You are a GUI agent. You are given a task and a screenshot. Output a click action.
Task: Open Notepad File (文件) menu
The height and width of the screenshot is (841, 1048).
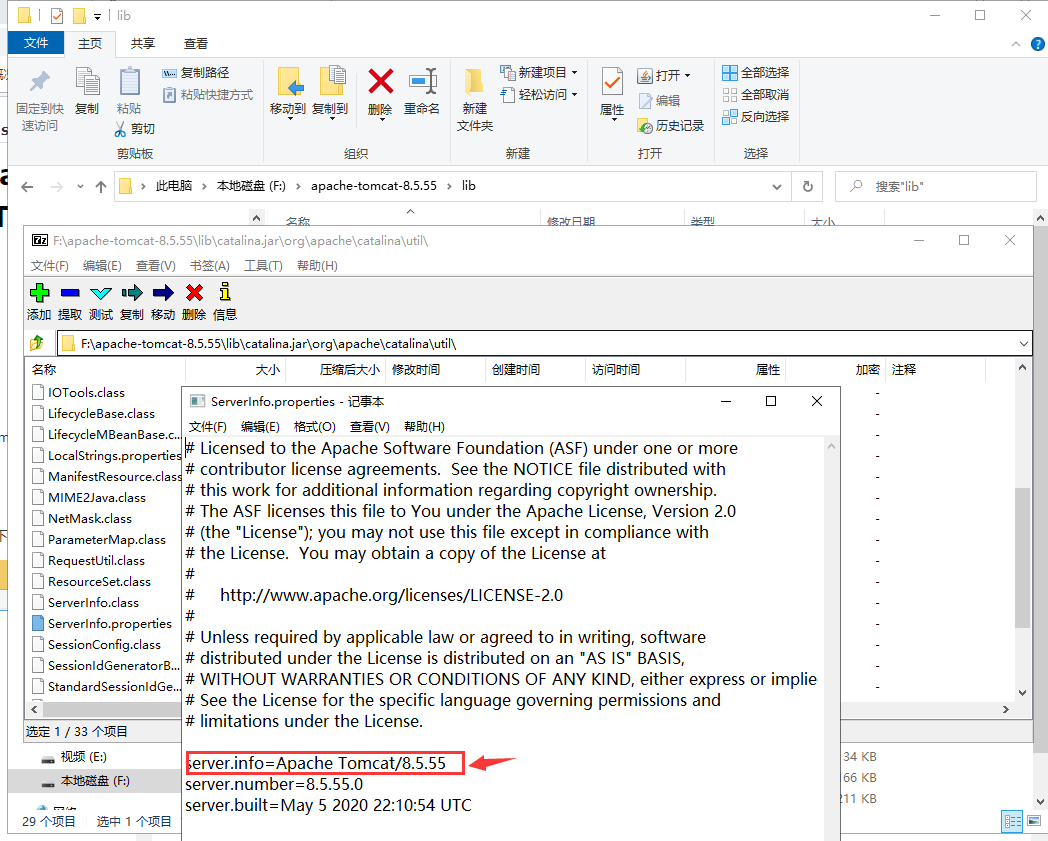click(207, 427)
